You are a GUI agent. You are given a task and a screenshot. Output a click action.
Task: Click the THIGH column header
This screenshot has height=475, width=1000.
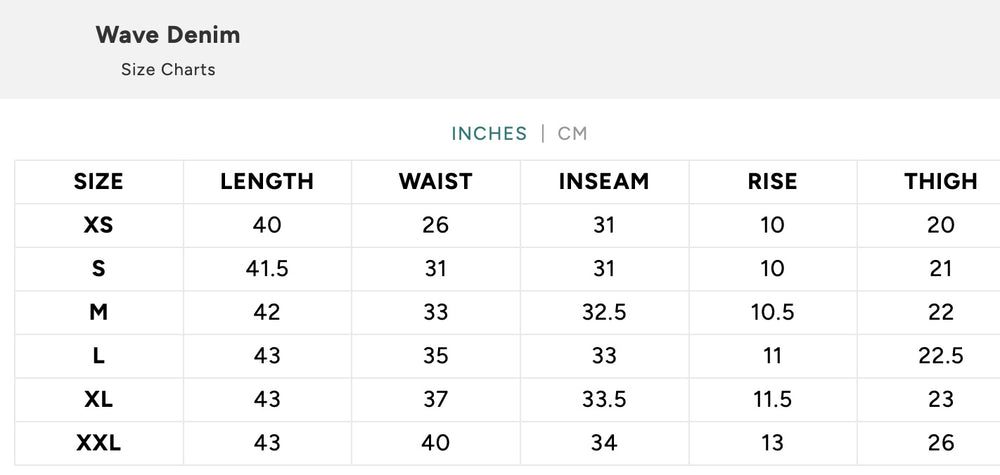click(941, 182)
